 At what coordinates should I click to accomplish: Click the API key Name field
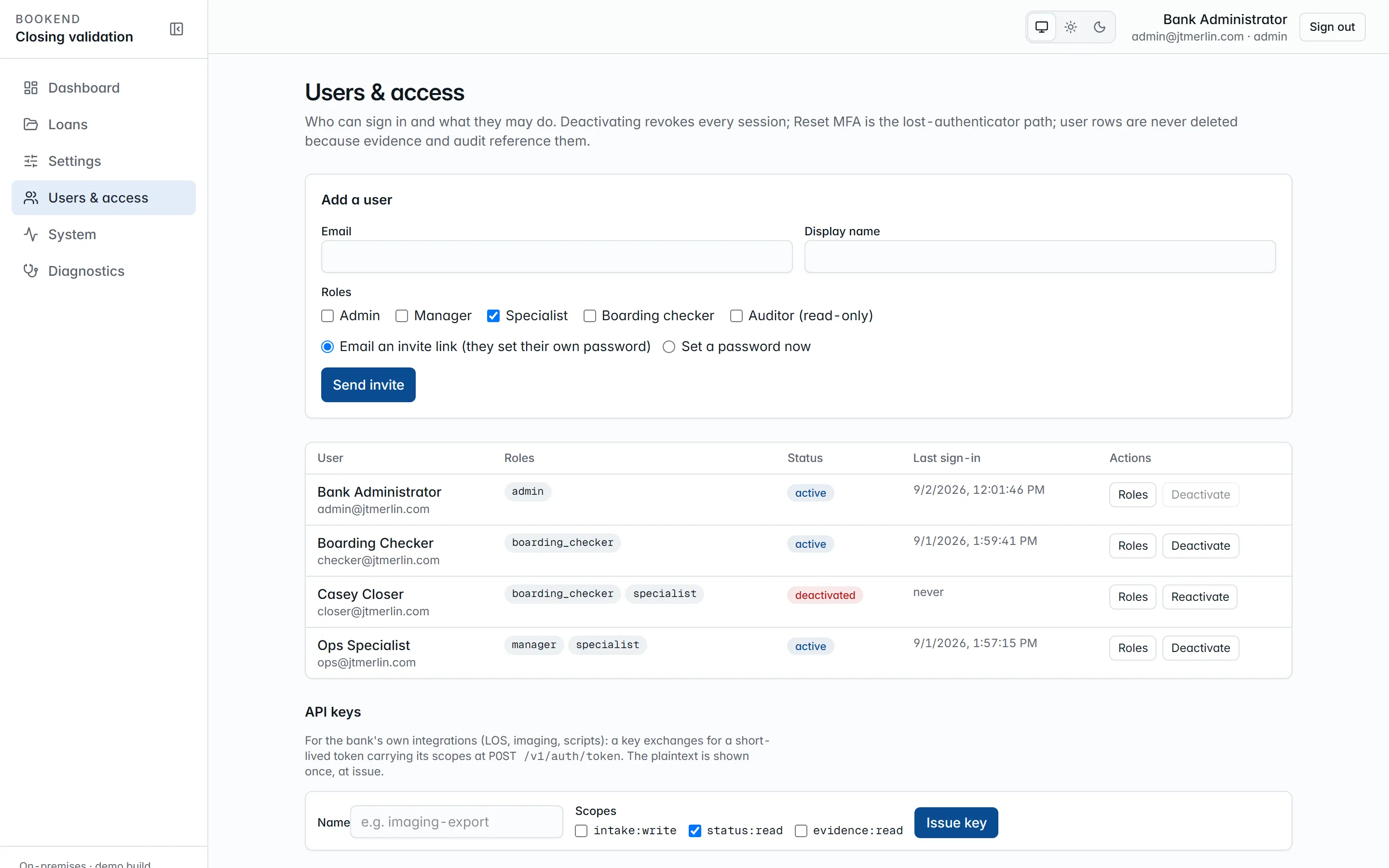(456, 822)
